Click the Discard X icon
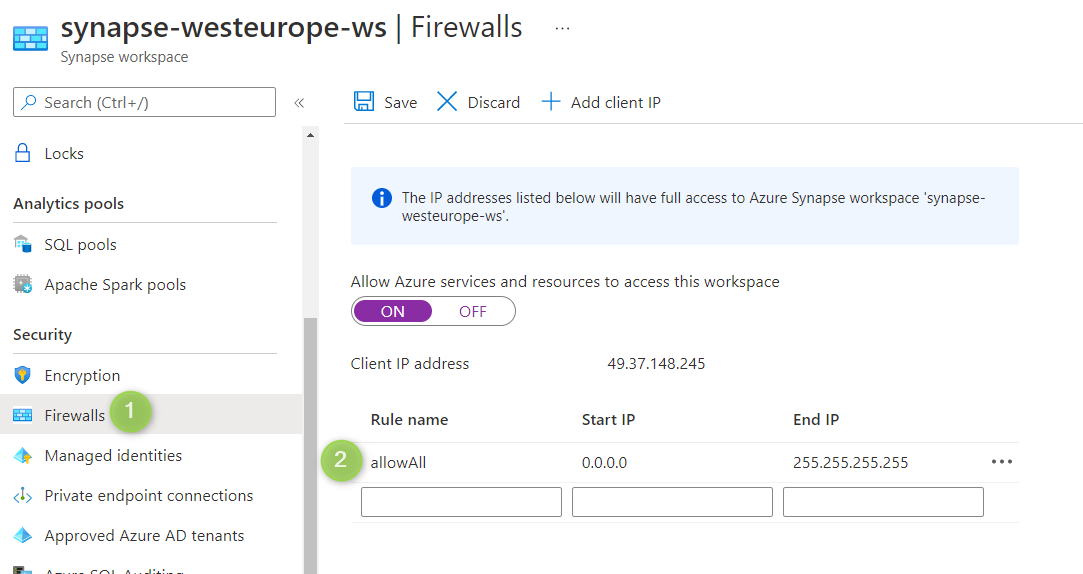The image size is (1083, 574). [447, 102]
